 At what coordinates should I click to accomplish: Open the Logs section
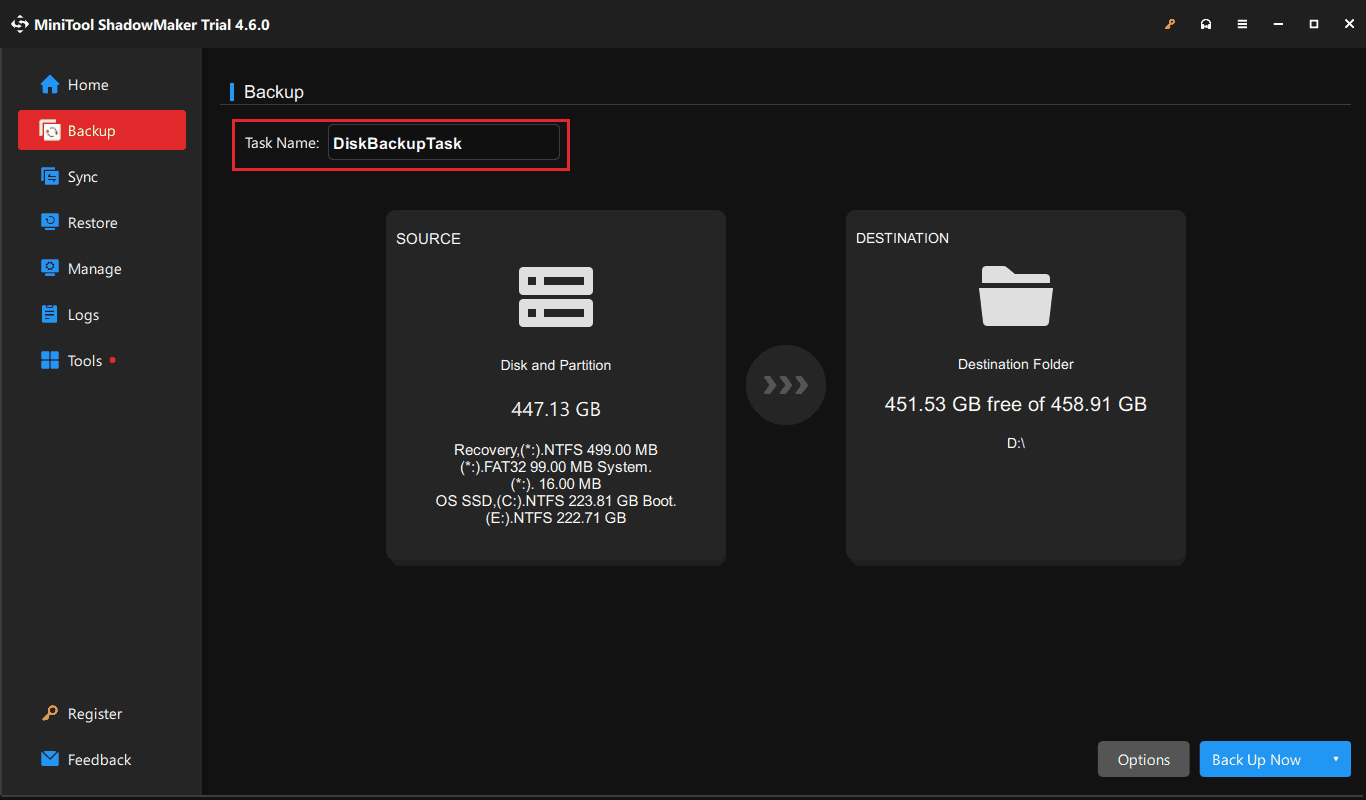pos(102,315)
